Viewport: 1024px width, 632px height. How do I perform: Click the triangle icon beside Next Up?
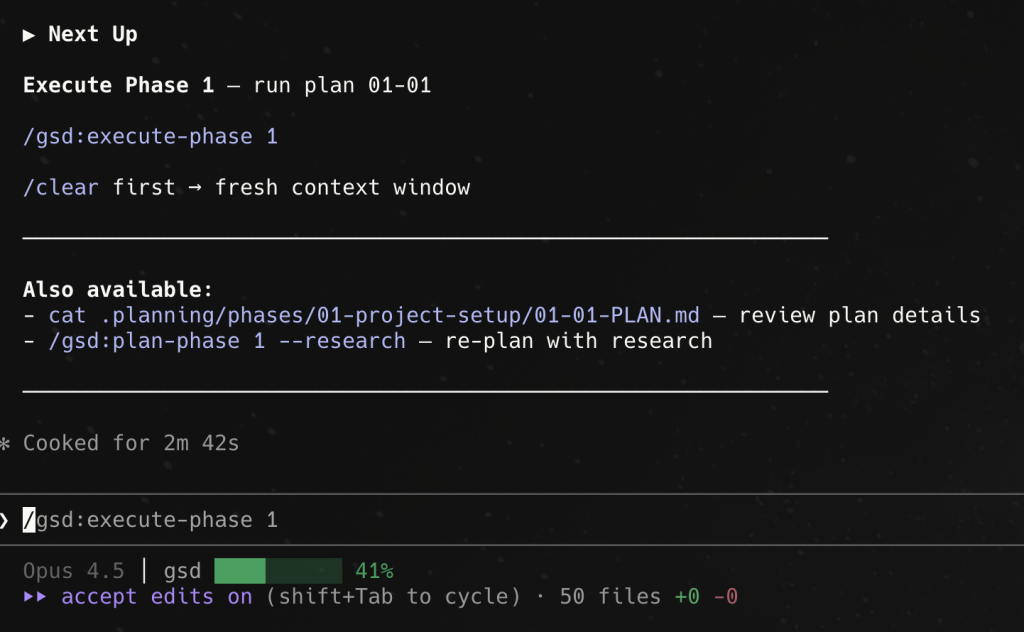click(29, 35)
